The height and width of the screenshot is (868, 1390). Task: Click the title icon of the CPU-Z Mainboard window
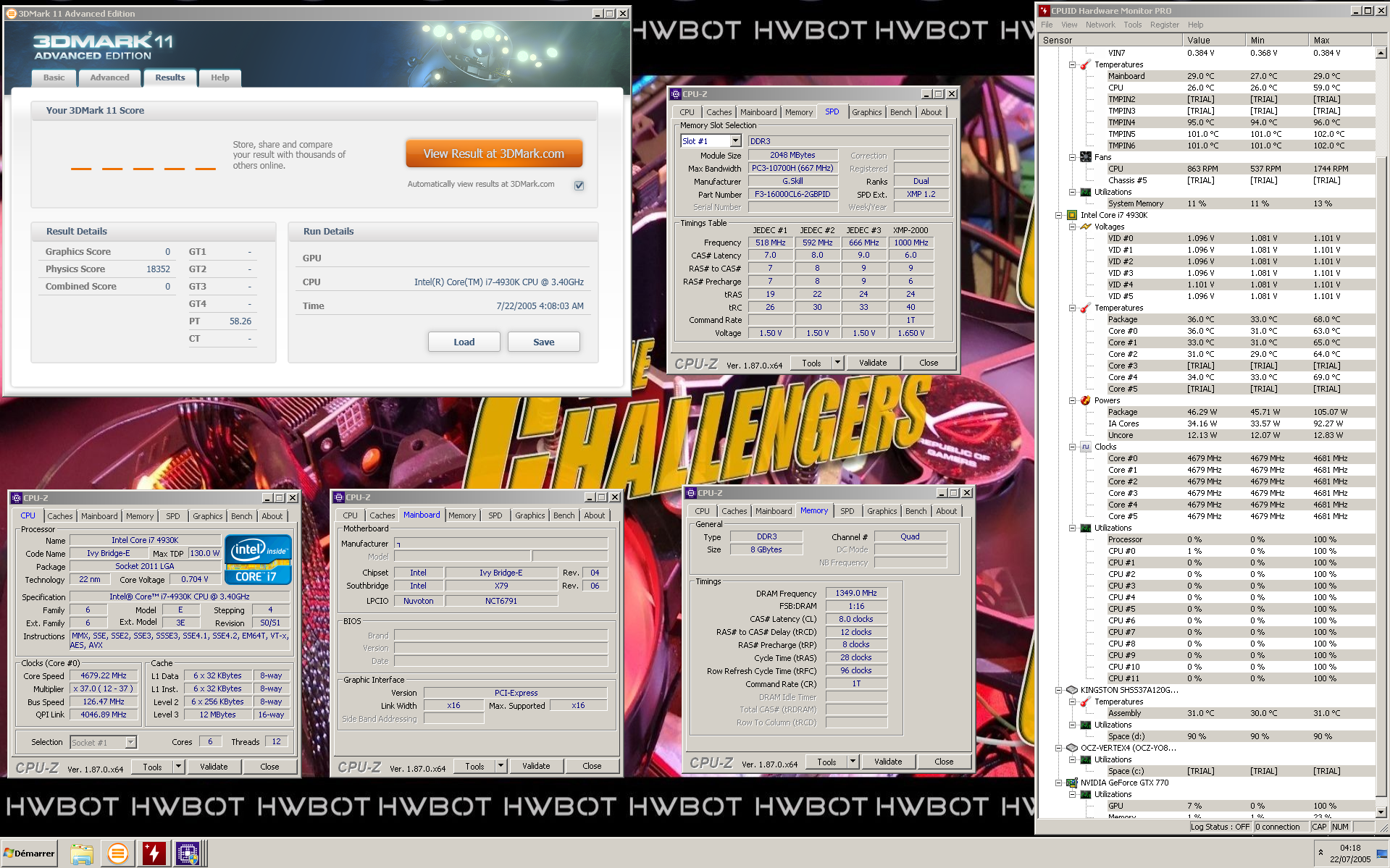click(x=339, y=497)
